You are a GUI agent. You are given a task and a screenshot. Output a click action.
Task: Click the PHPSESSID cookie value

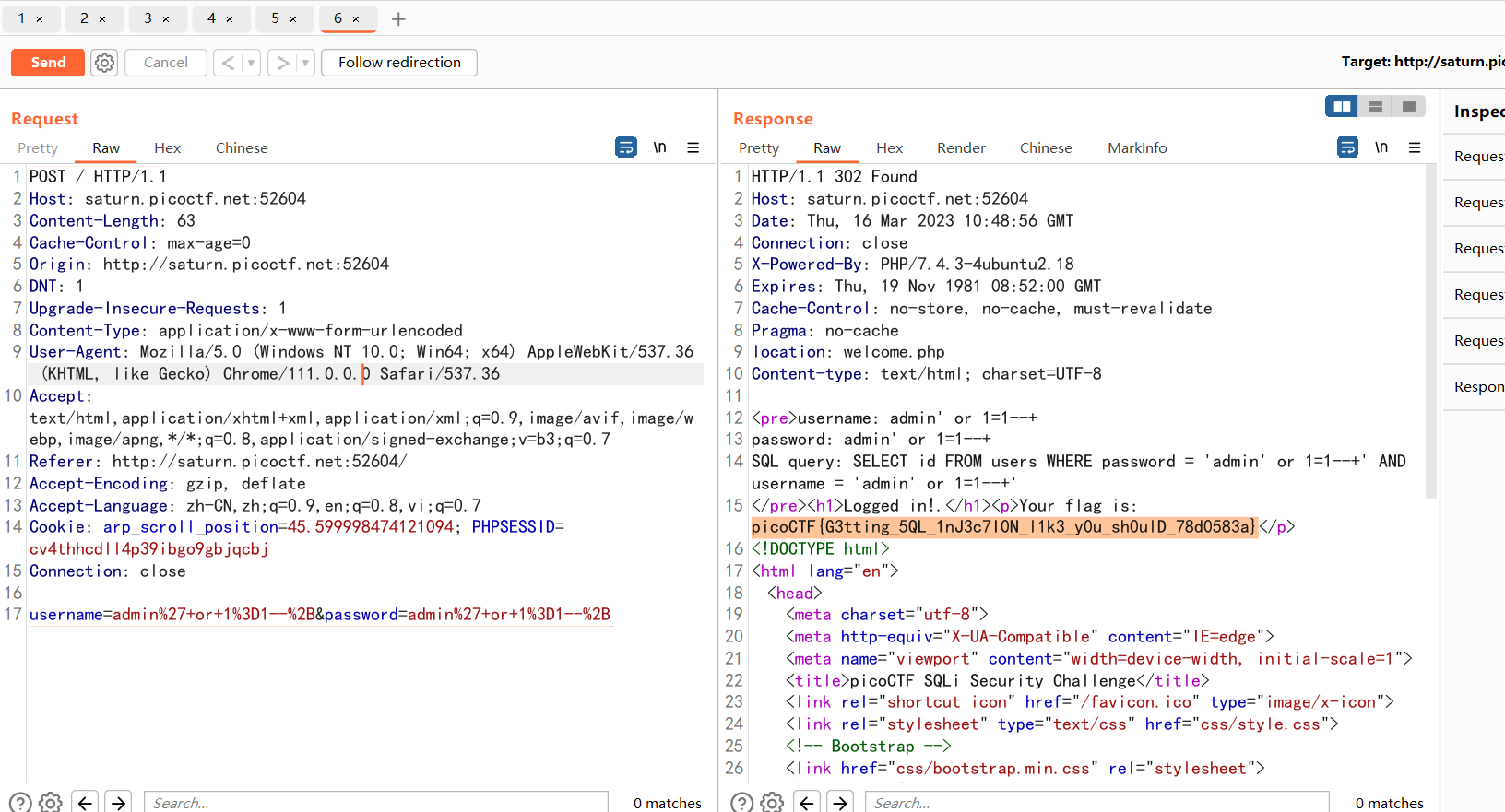[x=148, y=549]
